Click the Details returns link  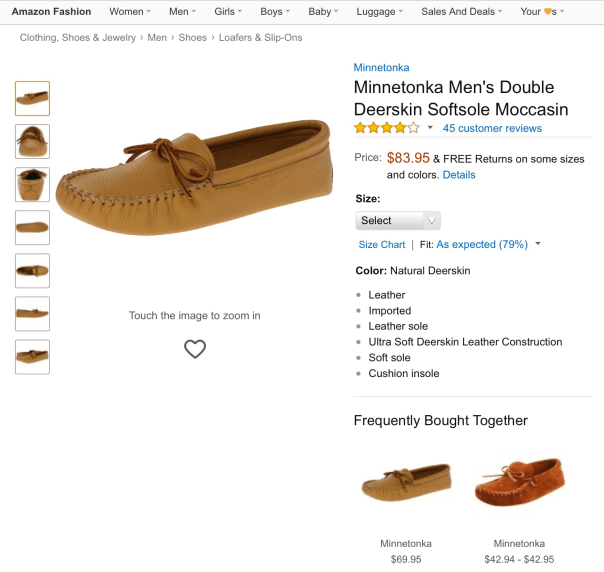point(459,175)
